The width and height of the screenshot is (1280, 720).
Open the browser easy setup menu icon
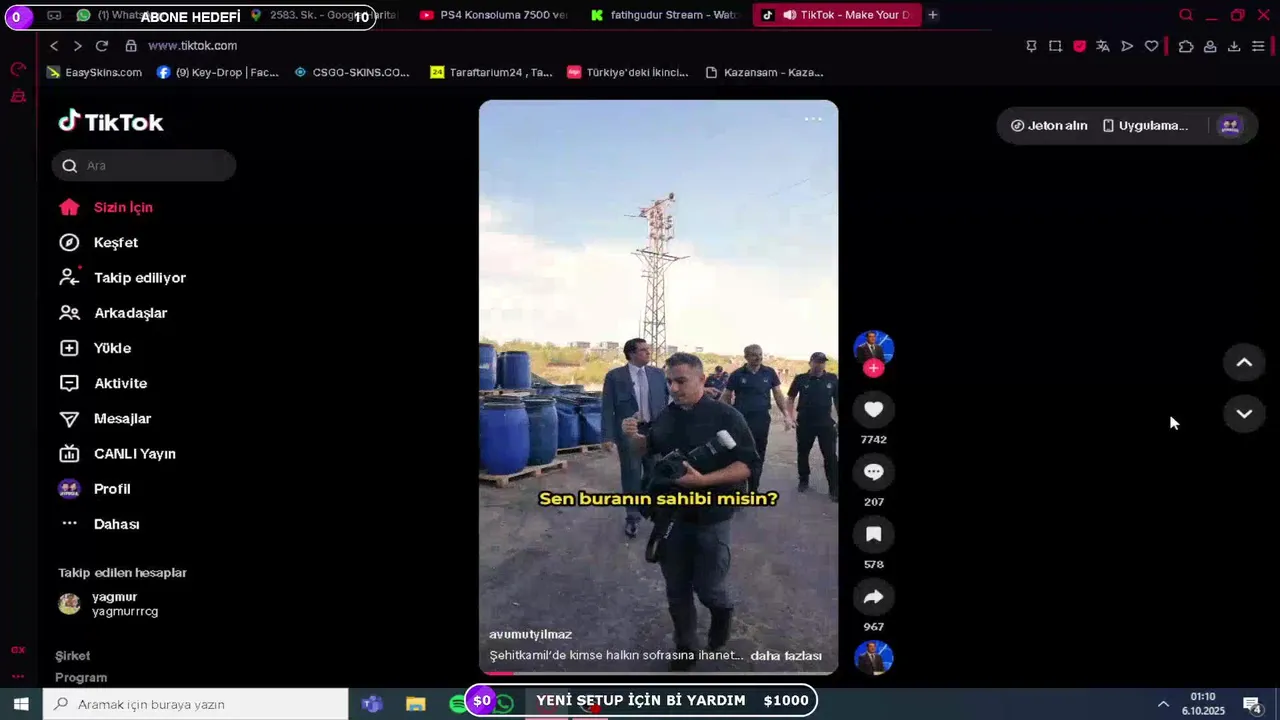[x=1258, y=46]
